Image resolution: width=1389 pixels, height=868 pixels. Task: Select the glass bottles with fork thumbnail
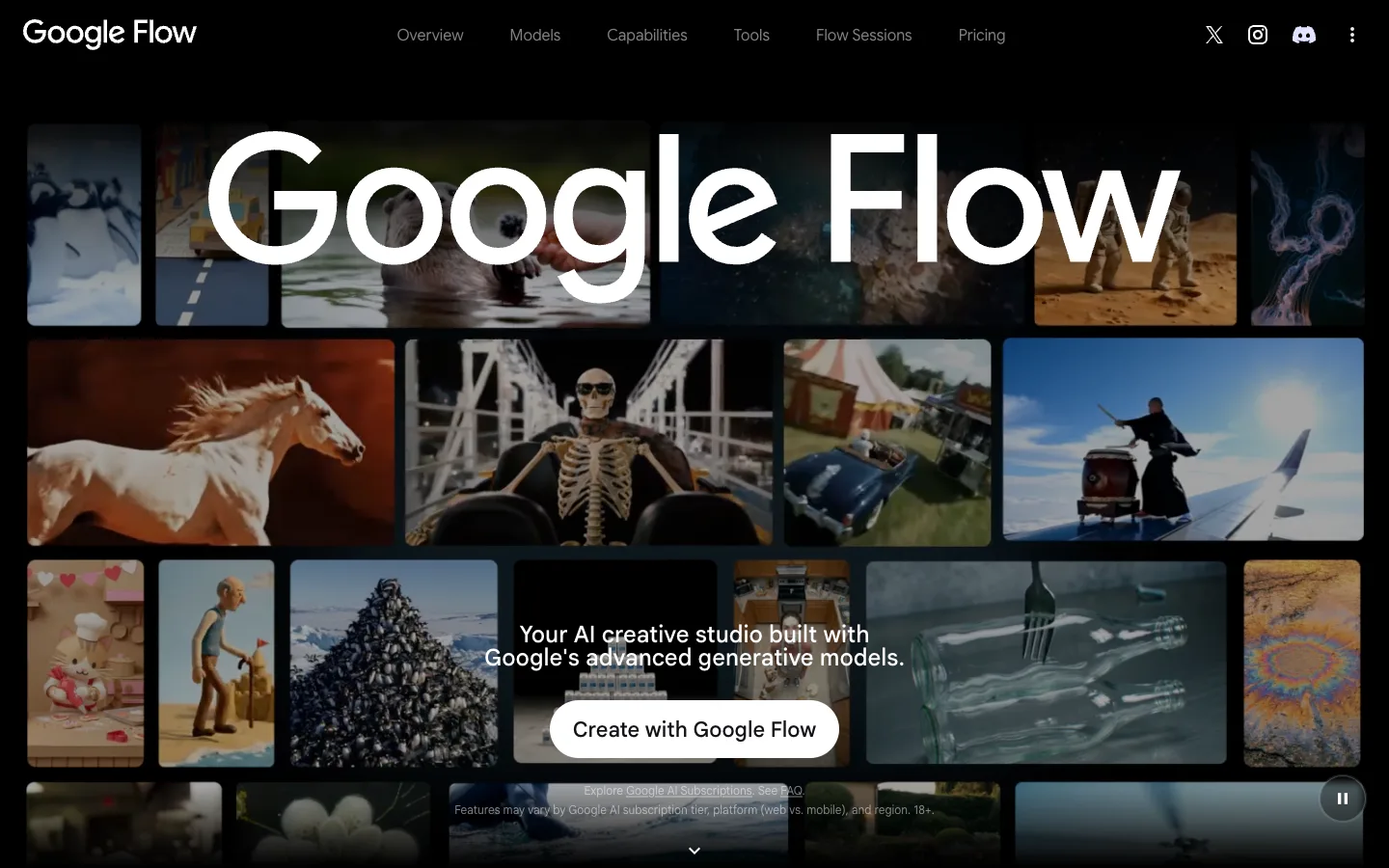pyautogui.click(x=1047, y=663)
